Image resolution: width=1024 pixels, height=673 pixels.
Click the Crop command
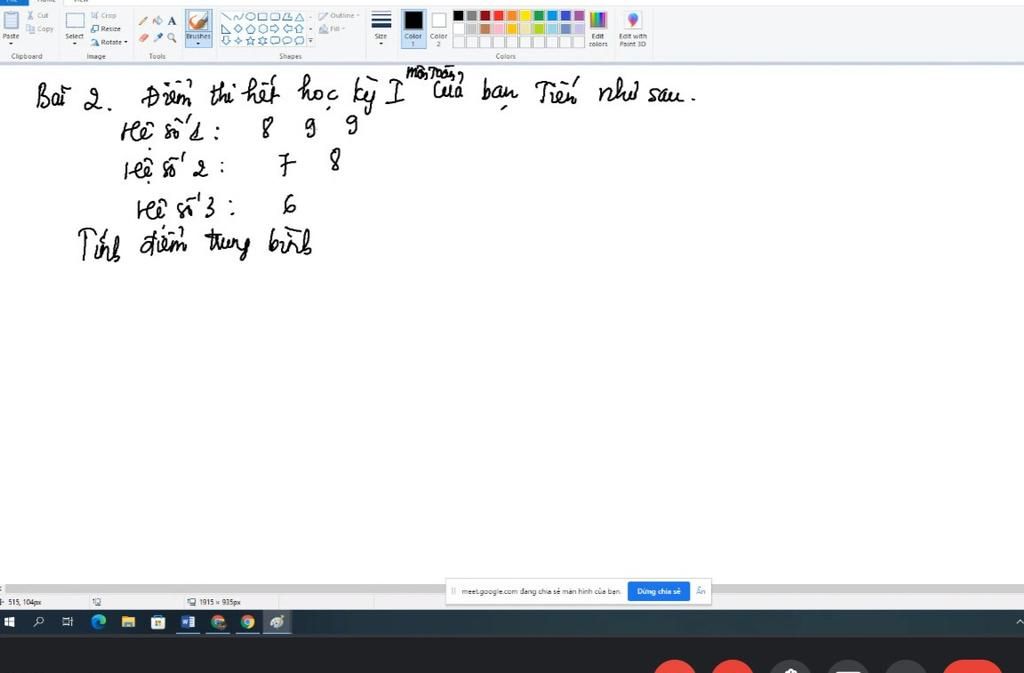click(103, 15)
